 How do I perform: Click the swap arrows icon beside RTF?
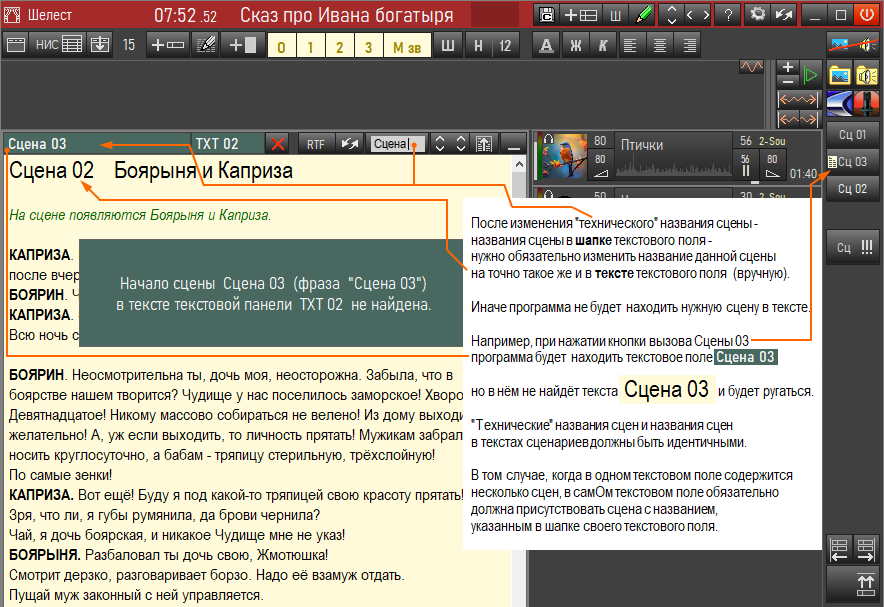[x=350, y=144]
